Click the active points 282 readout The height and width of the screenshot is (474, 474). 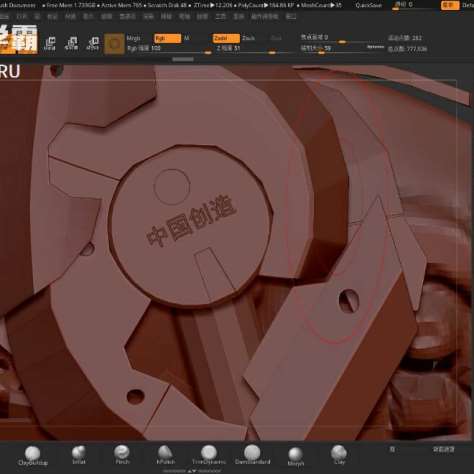tap(405, 38)
